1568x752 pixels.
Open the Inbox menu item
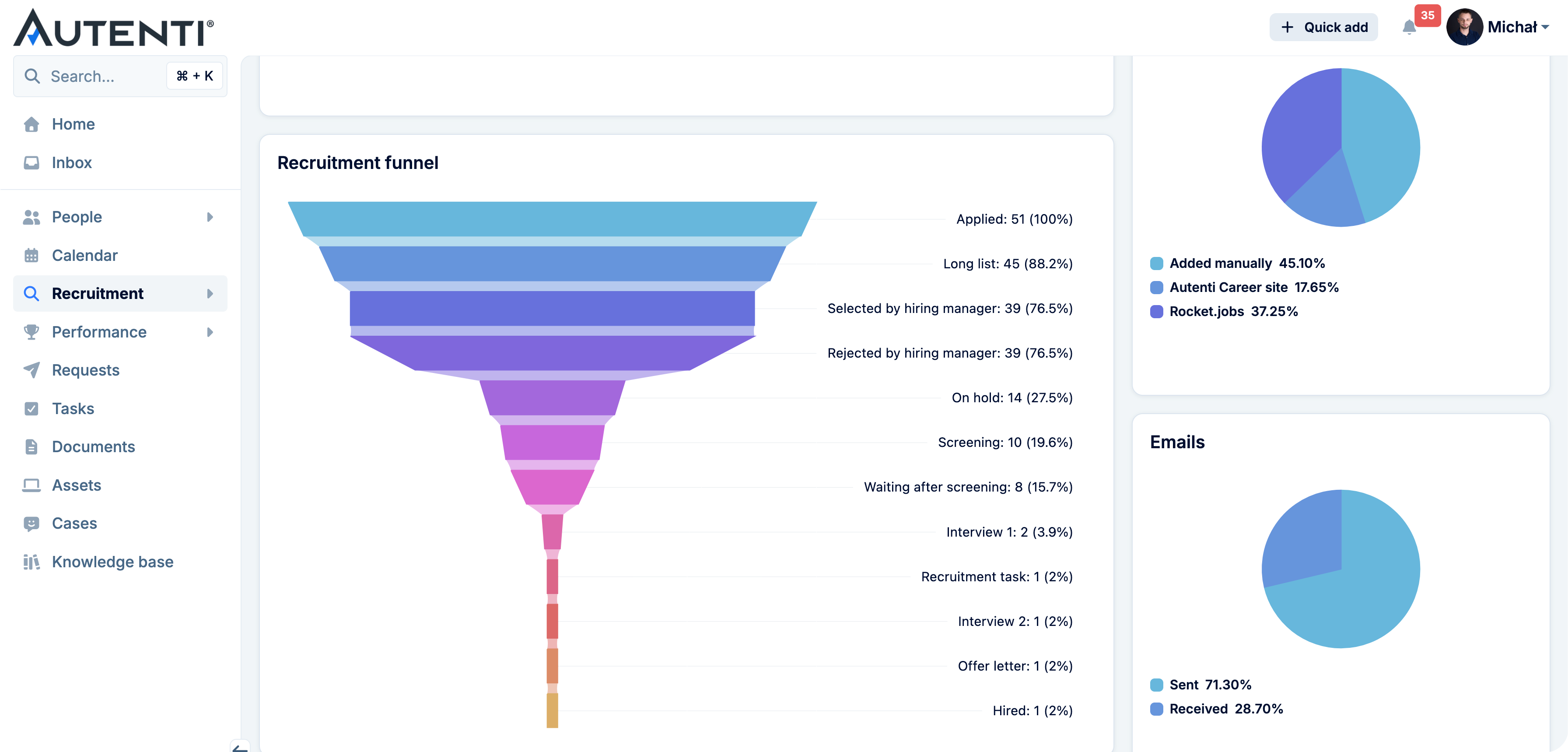pos(120,162)
